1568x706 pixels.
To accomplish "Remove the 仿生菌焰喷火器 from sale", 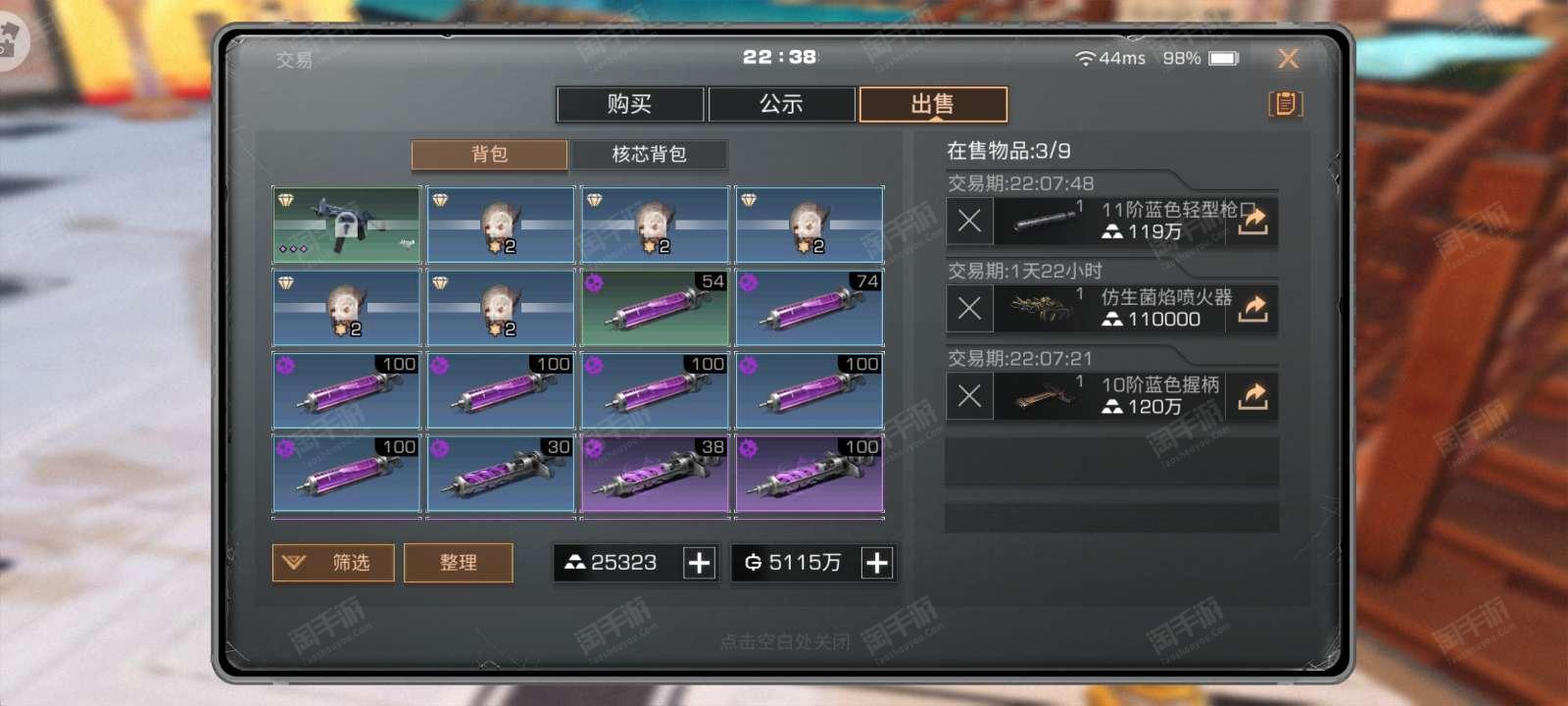I will click(969, 309).
